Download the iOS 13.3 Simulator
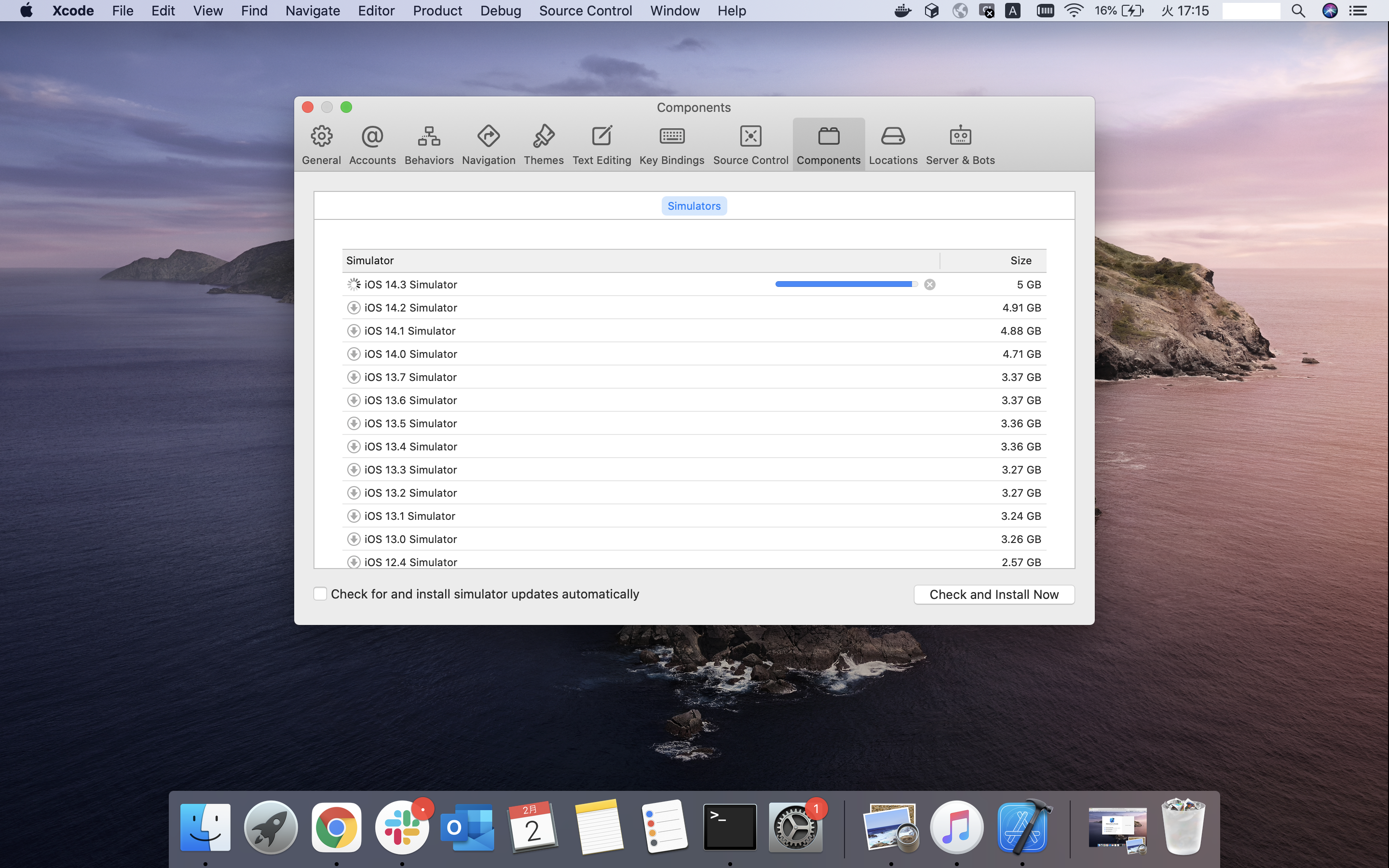The width and height of the screenshot is (1389, 868). (x=354, y=470)
